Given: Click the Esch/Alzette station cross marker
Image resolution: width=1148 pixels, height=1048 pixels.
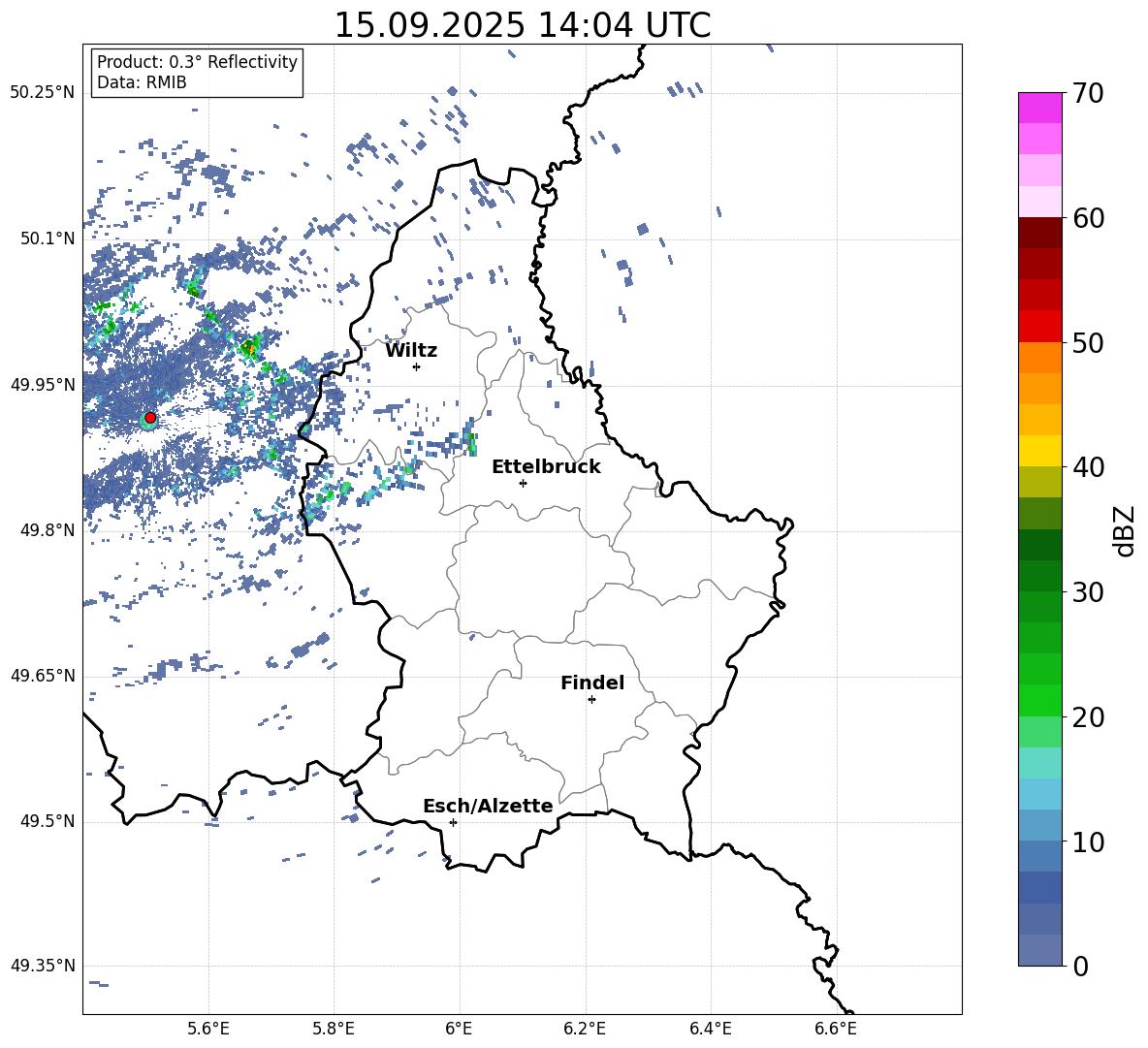Looking at the screenshot, I should (x=453, y=822).
